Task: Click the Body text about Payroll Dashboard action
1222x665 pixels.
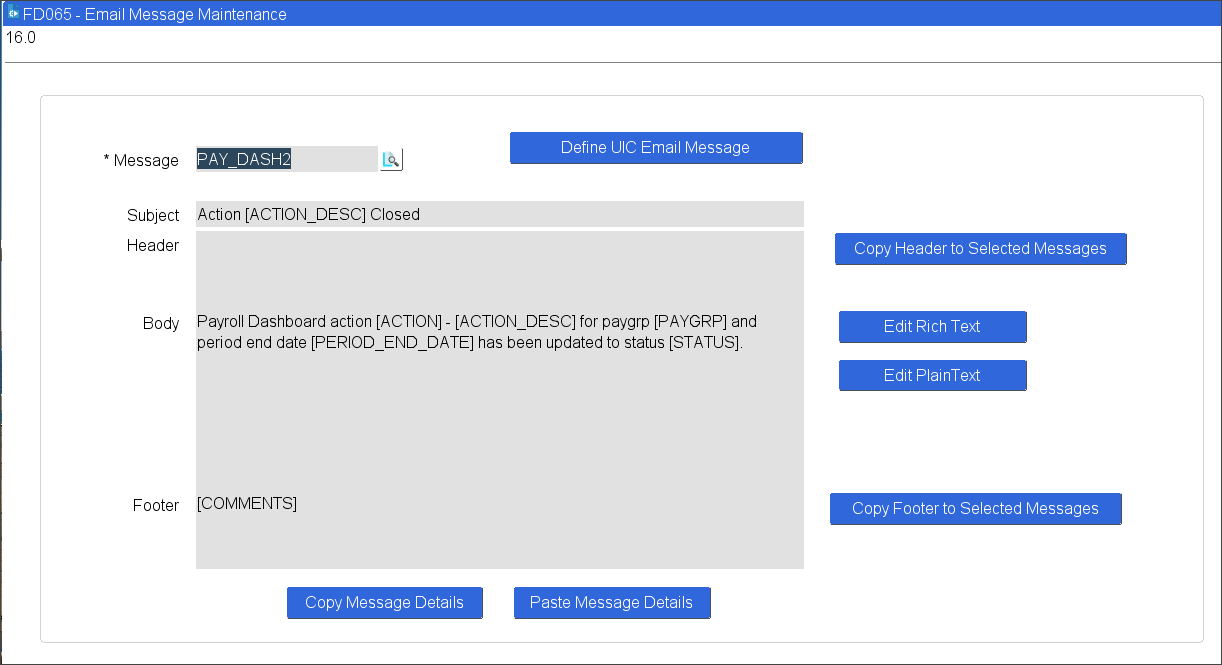Action: [x=476, y=332]
